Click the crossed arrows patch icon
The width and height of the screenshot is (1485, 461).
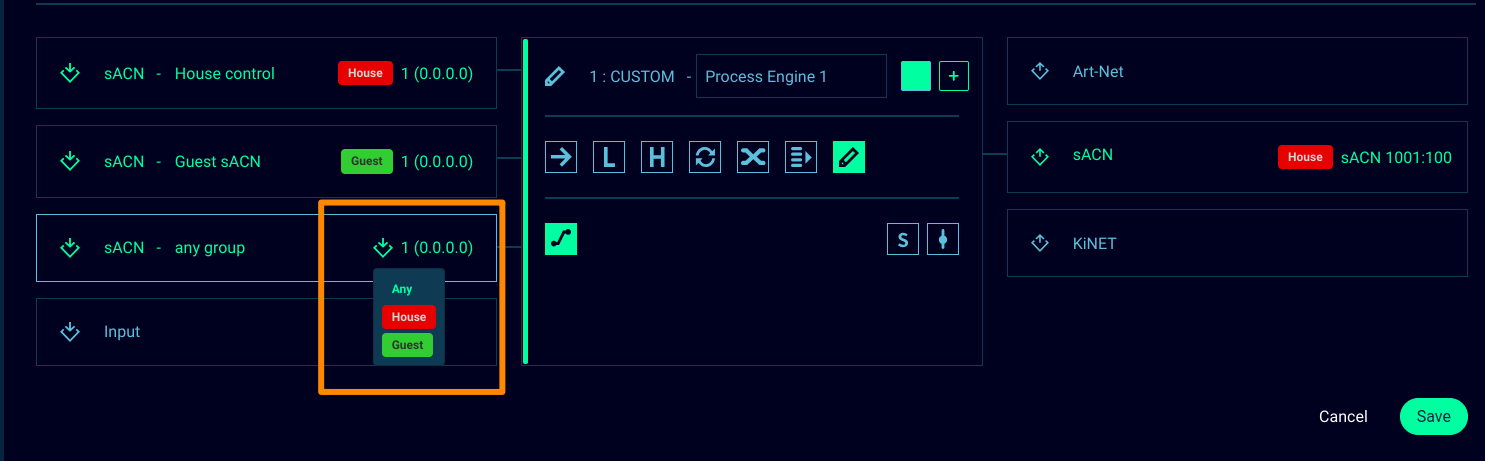point(753,157)
